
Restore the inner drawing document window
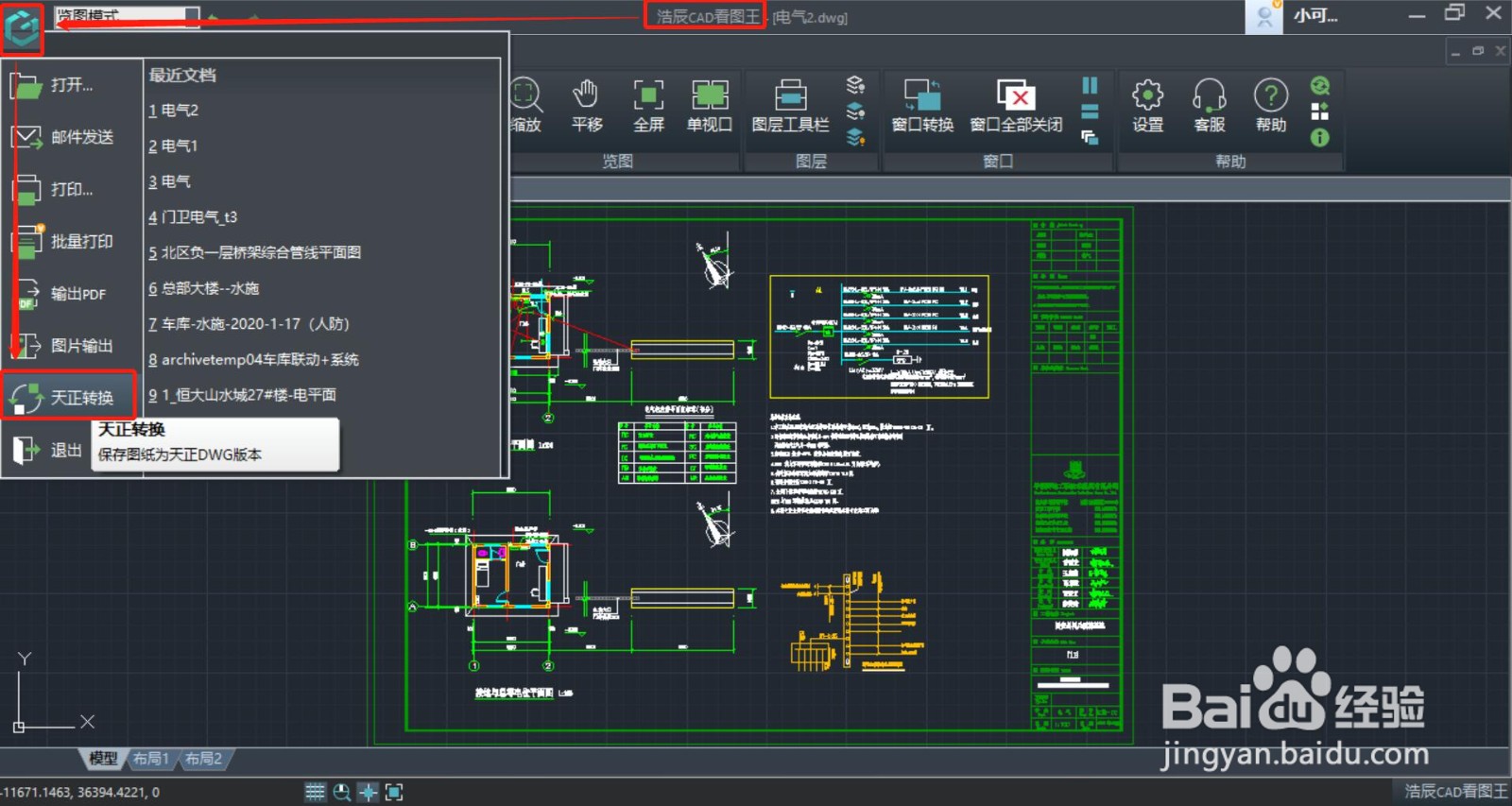1478,51
